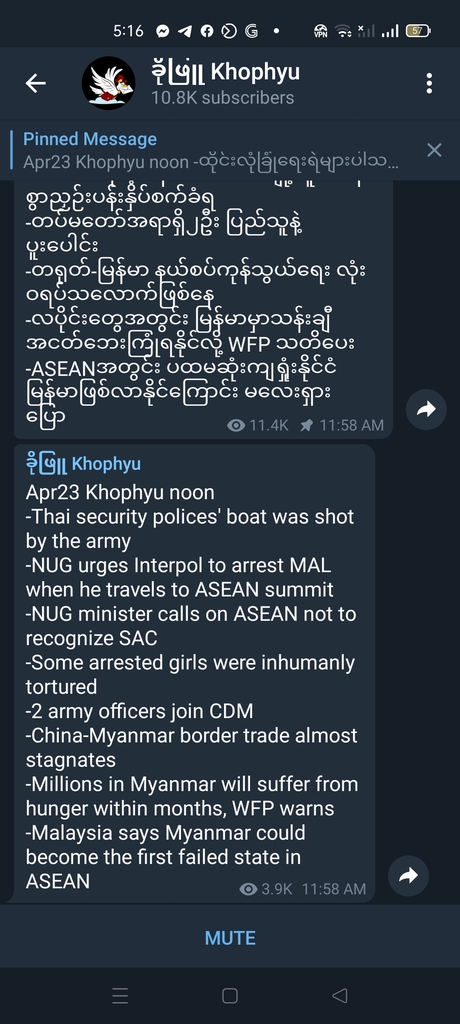This screenshot has width=460, height=1024.
Task: Share the Burmese message via forward arrow
Action: 426,409
